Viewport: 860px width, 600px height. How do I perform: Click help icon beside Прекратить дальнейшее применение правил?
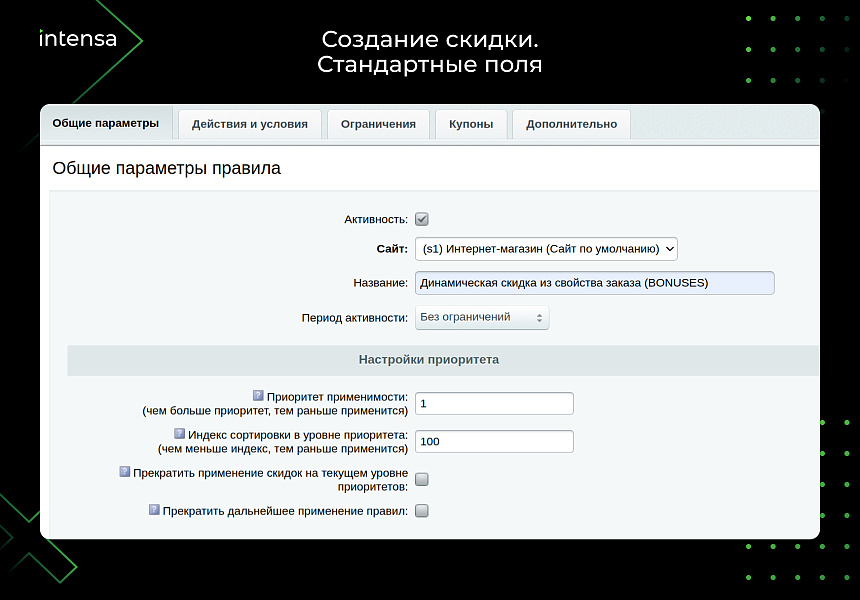point(154,509)
